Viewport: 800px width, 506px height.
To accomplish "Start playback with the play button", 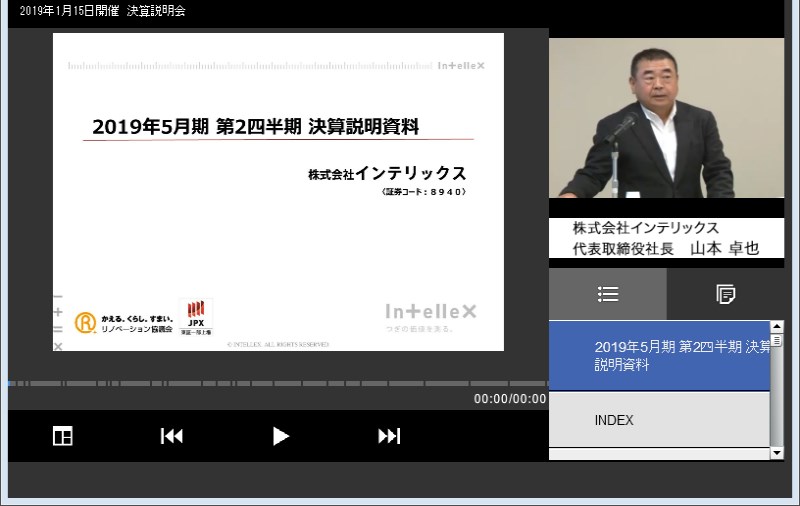I will (x=280, y=436).
